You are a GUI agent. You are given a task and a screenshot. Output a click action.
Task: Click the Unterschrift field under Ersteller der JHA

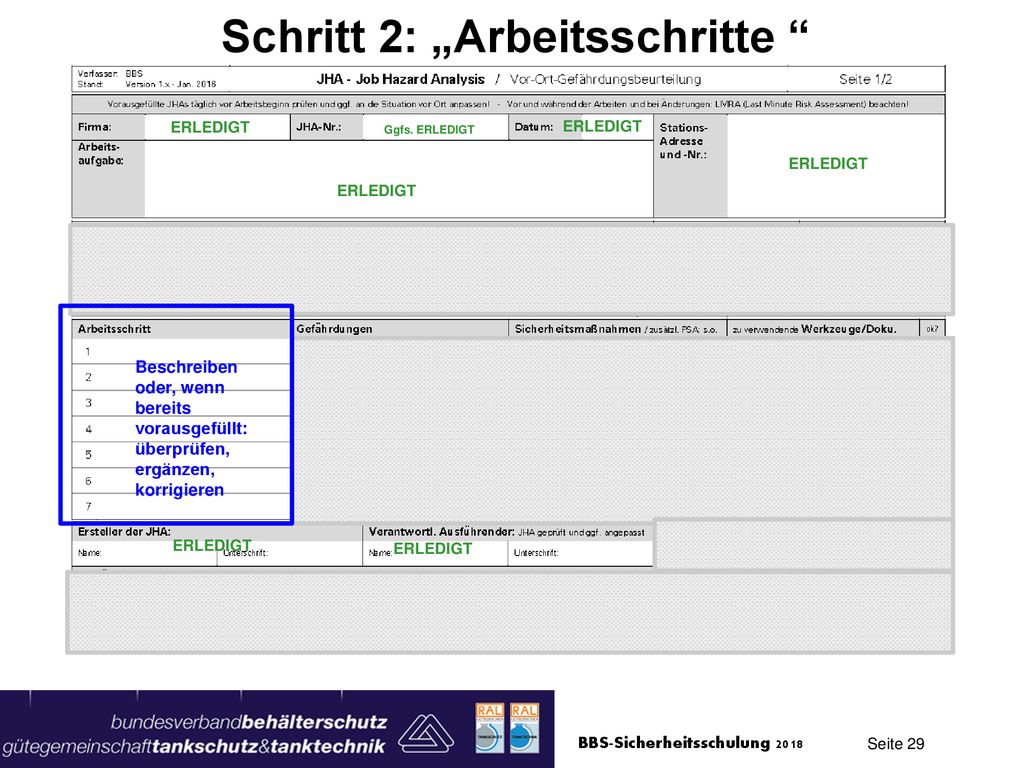pos(290,552)
